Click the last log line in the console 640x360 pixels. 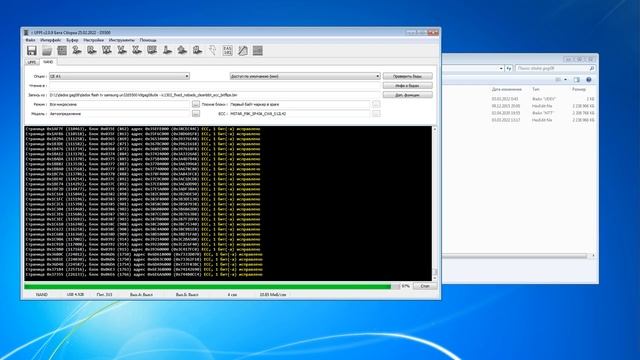pyautogui.click(x=144, y=275)
